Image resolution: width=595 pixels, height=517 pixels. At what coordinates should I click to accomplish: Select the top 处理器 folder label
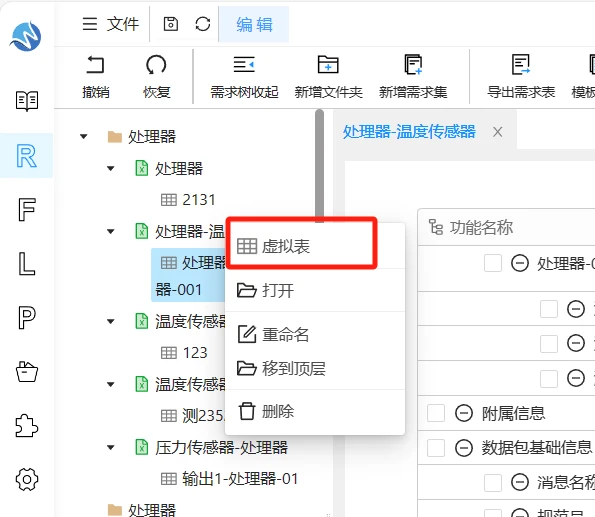[151, 137]
